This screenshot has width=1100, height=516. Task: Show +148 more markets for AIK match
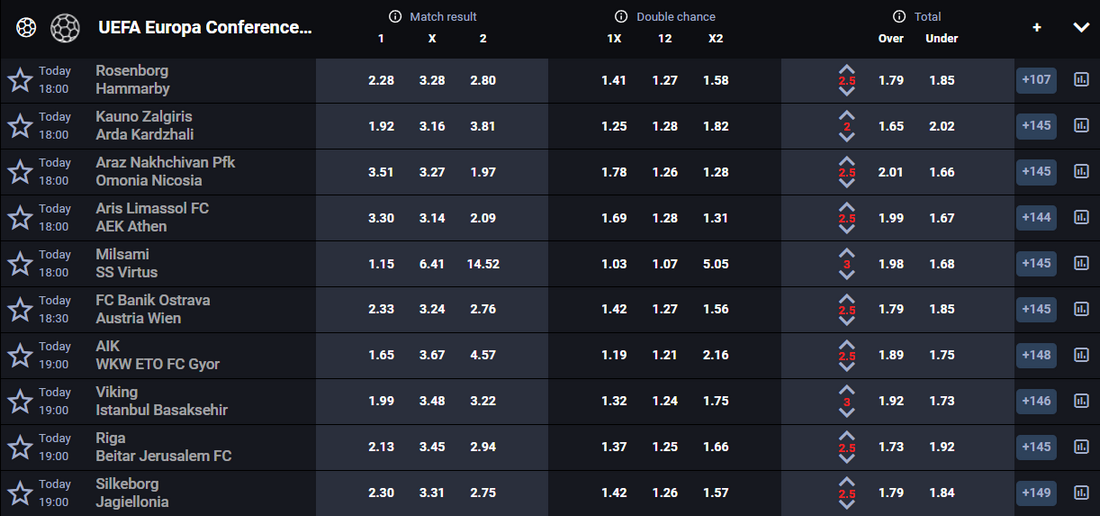pos(1036,355)
